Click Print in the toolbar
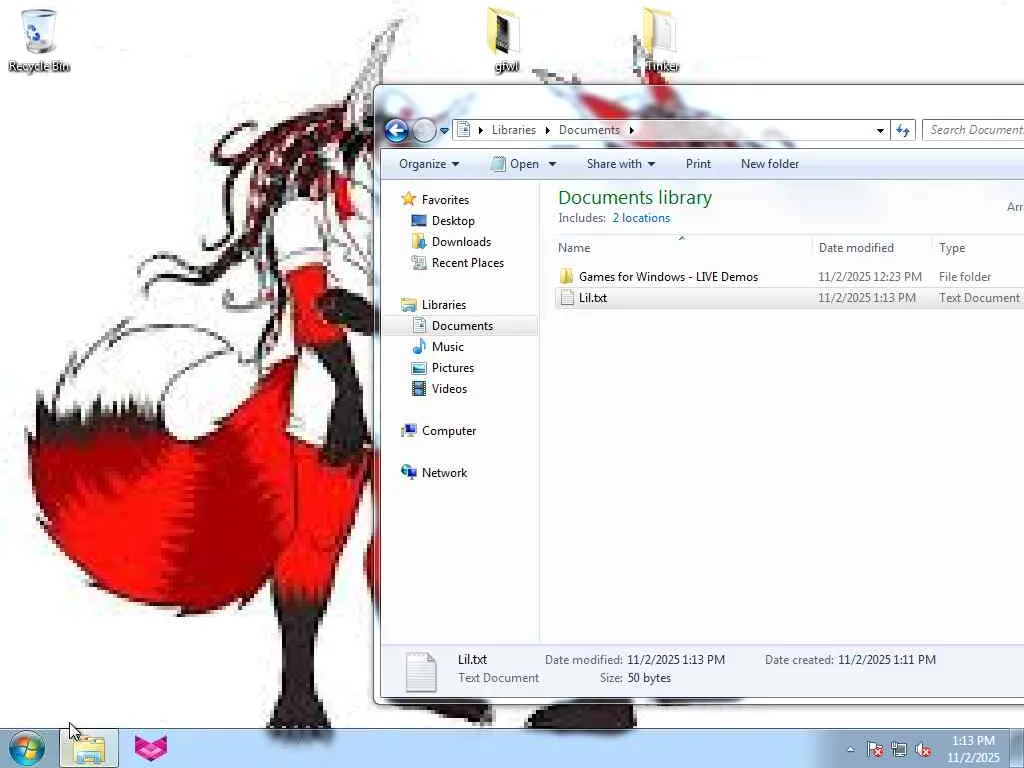The image size is (1024, 768). click(x=698, y=164)
